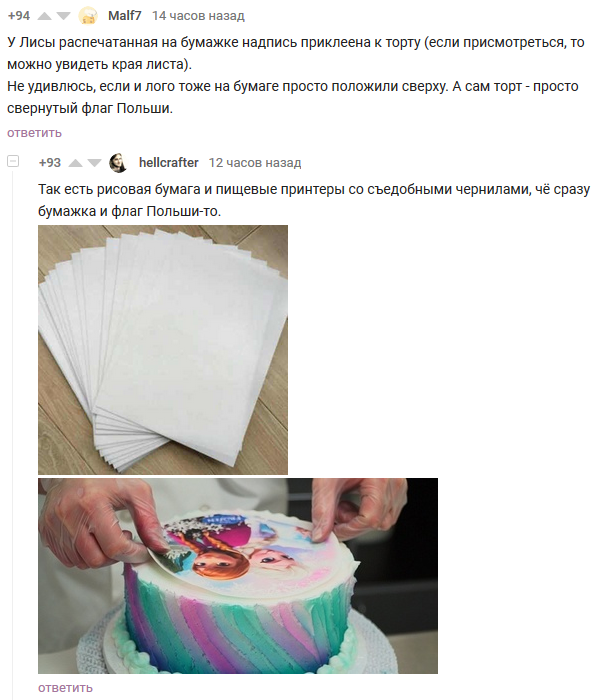Click the +93 rating counter
The image size is (612, 700).
50,162
